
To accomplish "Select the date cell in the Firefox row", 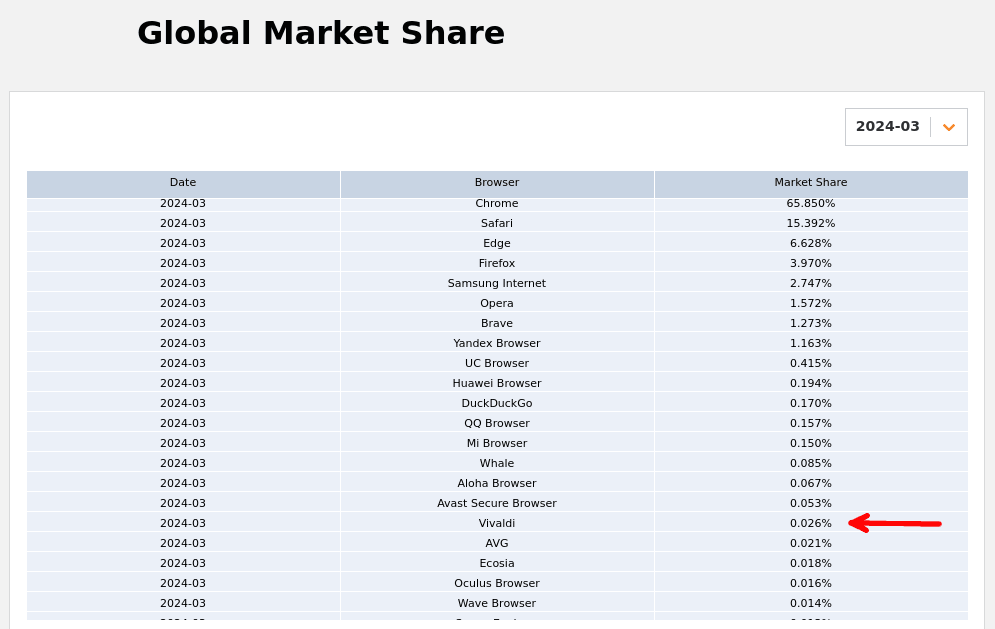I will pos(183,263).
